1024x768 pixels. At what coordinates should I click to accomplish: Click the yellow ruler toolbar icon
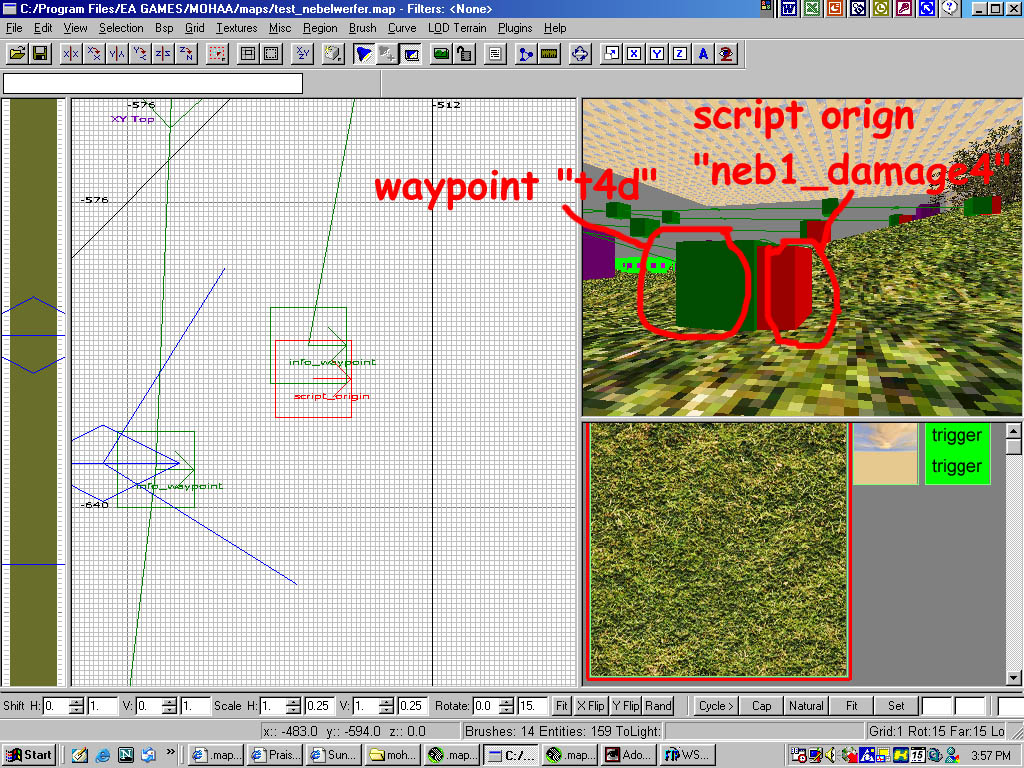coord(548,54)
